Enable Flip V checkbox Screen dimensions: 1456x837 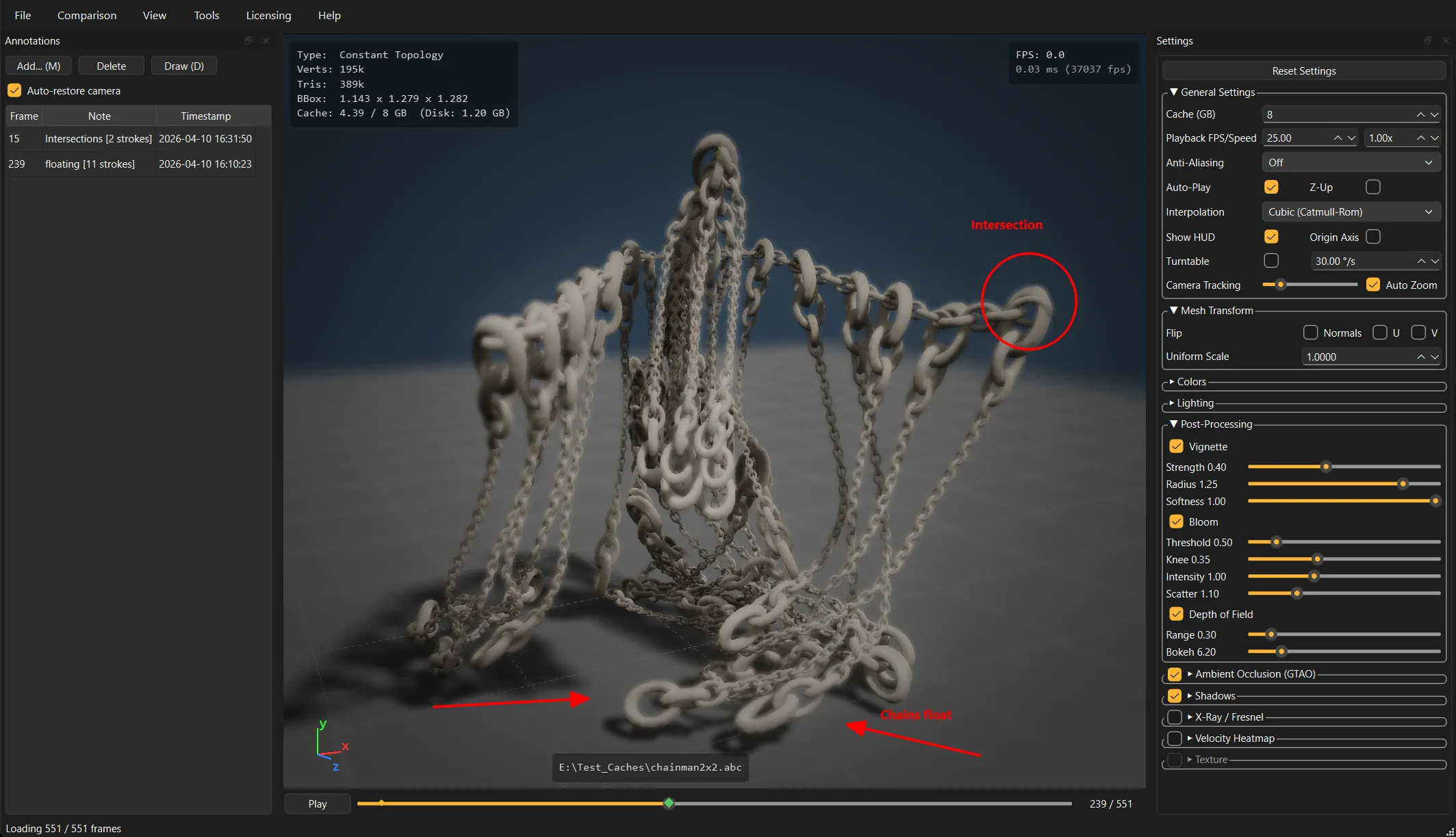tap(1418, 333)
